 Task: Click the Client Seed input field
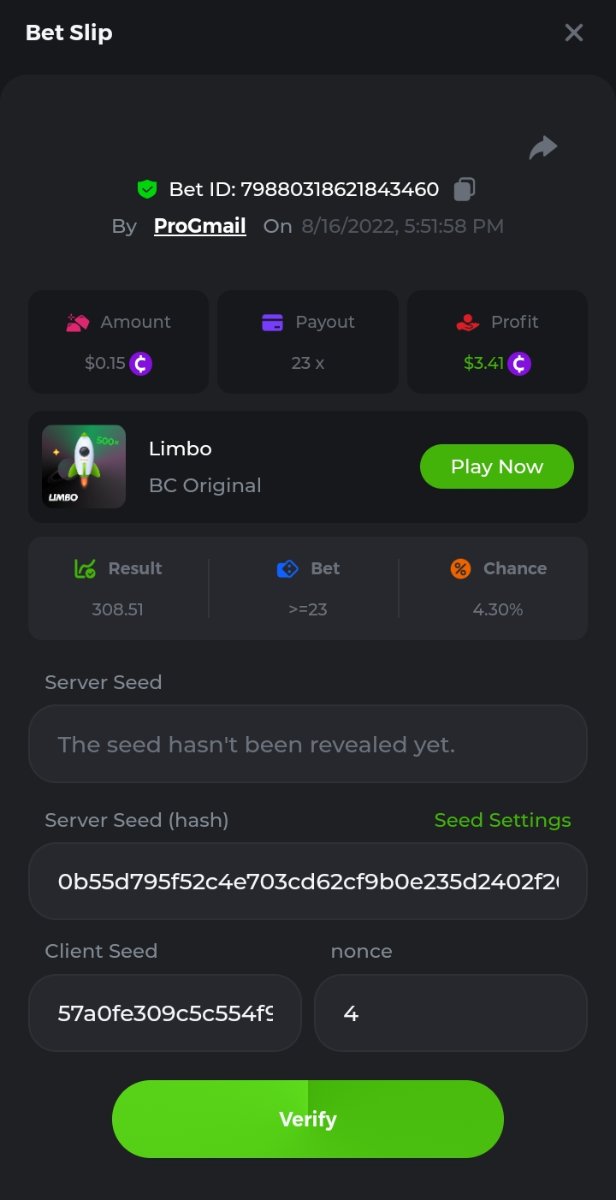(x=165, y=1013)
